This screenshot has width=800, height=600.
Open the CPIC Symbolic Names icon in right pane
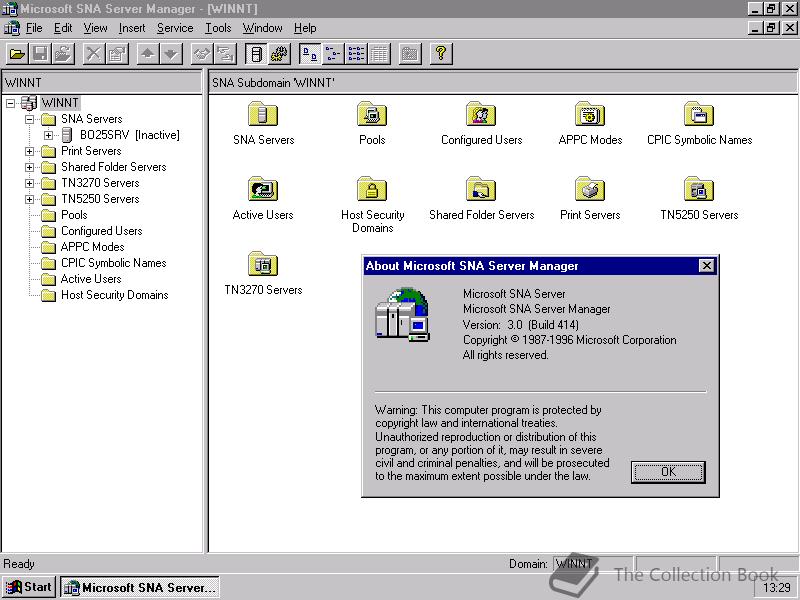pyautogui.click(x=699, y=114)
